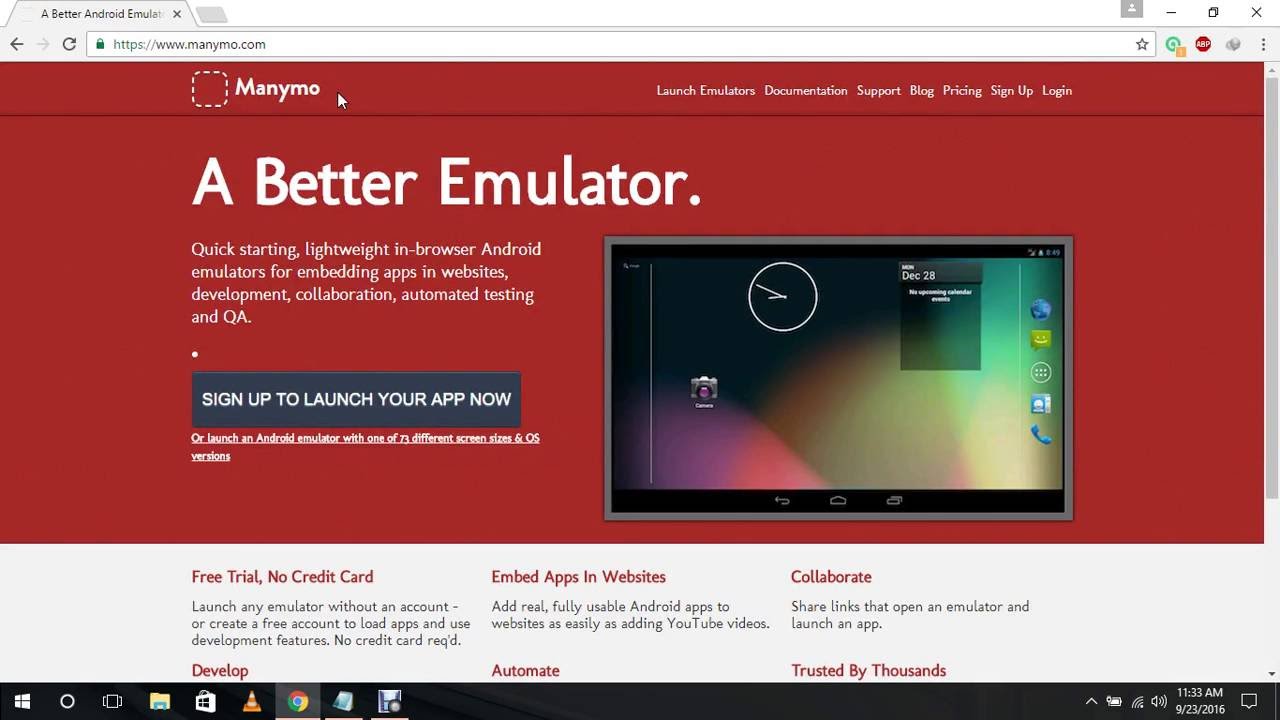Viewport: 1280px width, 720px height.
Task: Open VLC media player from taskbar
Action: tap(252, 702)
